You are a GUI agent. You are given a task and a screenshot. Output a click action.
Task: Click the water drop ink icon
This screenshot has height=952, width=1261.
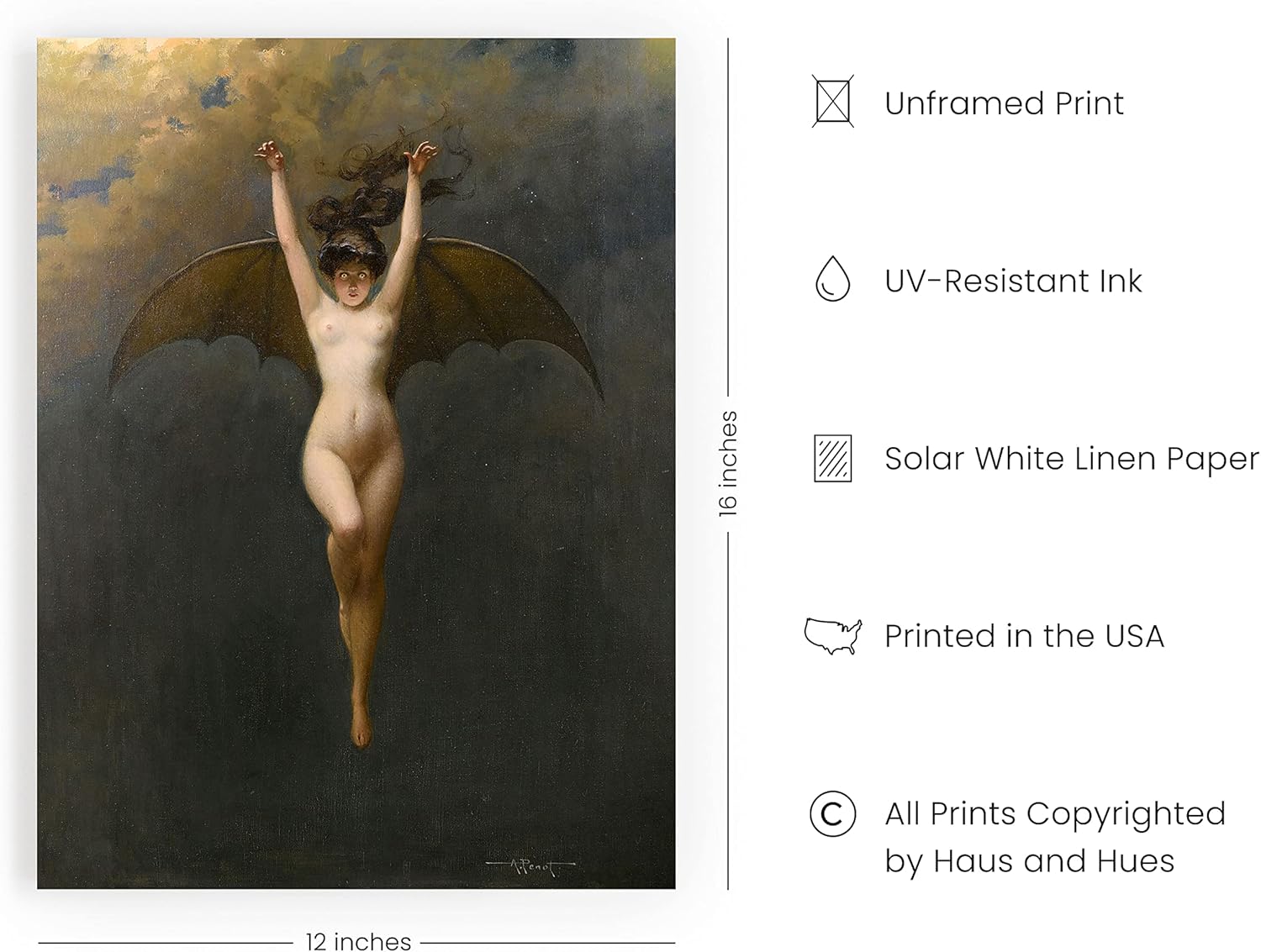(x=832, y=279)
